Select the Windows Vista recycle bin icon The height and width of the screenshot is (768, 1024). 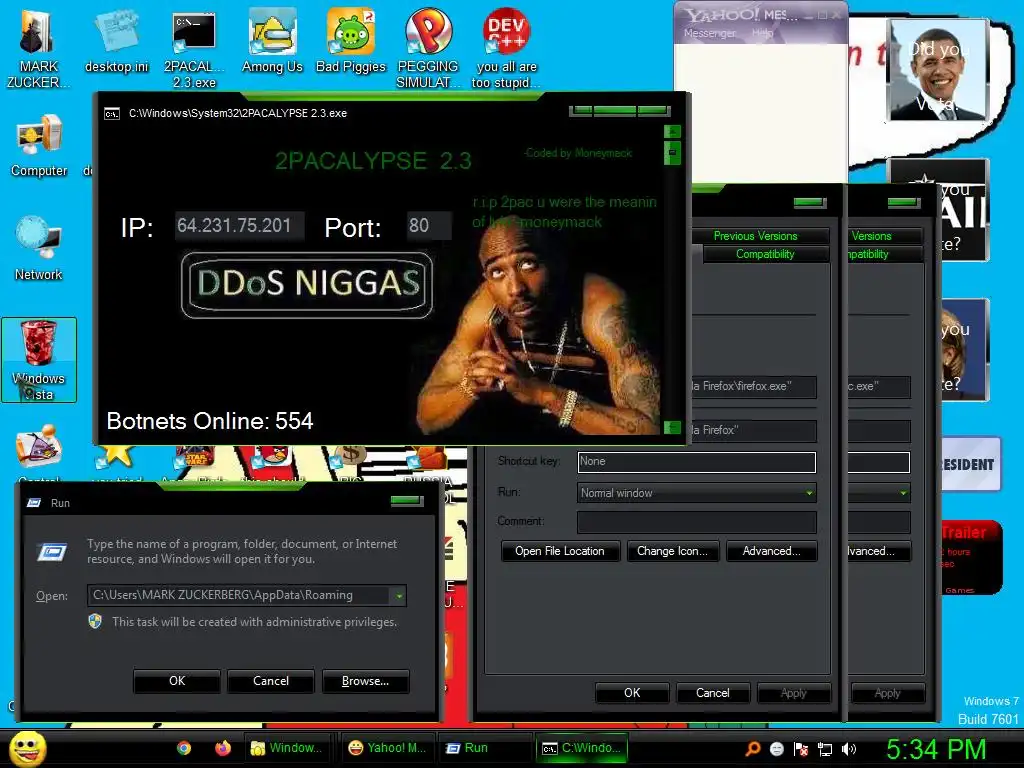39,360
